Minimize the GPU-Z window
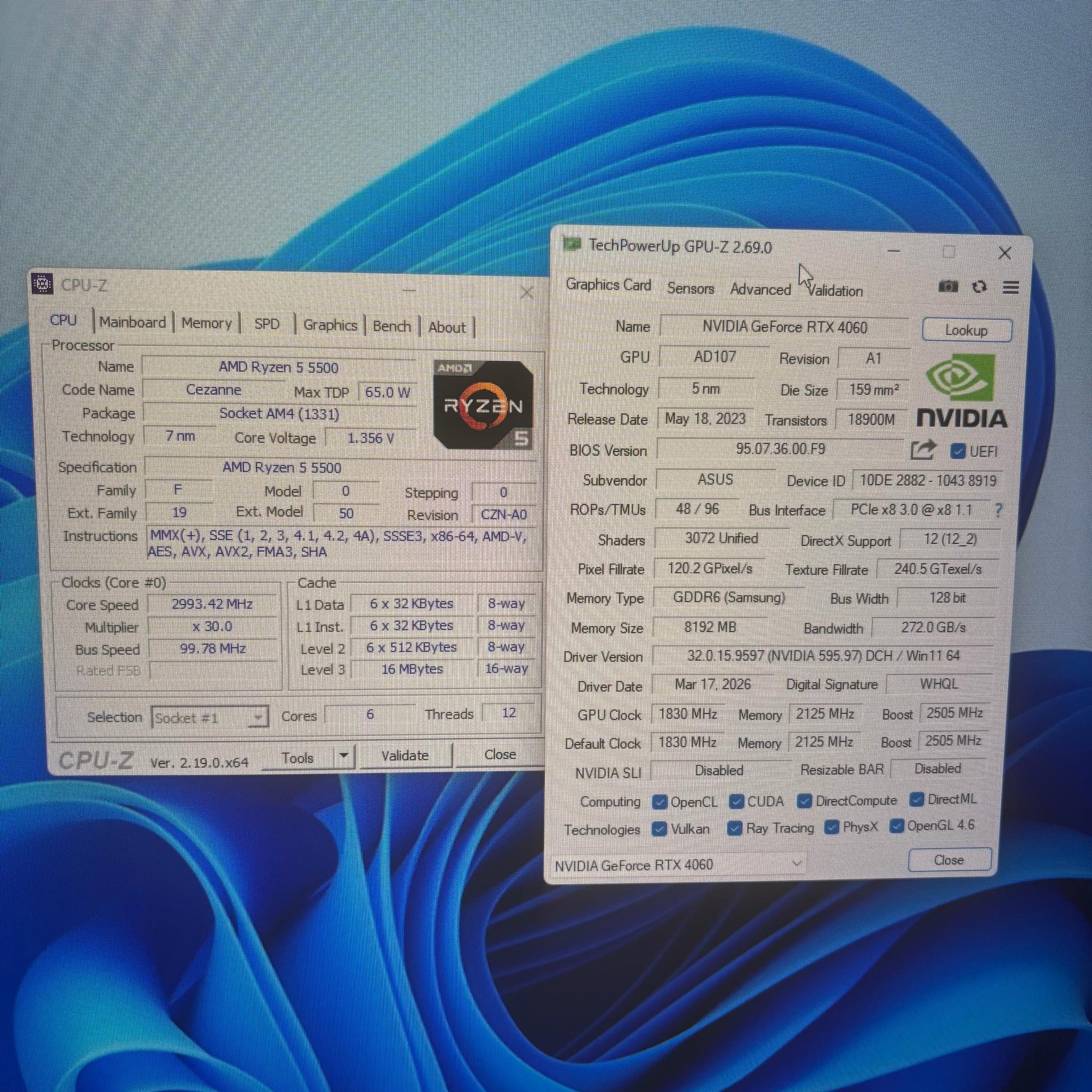The width and height of the screenshot is (1092, 1092). click(894, 251)
